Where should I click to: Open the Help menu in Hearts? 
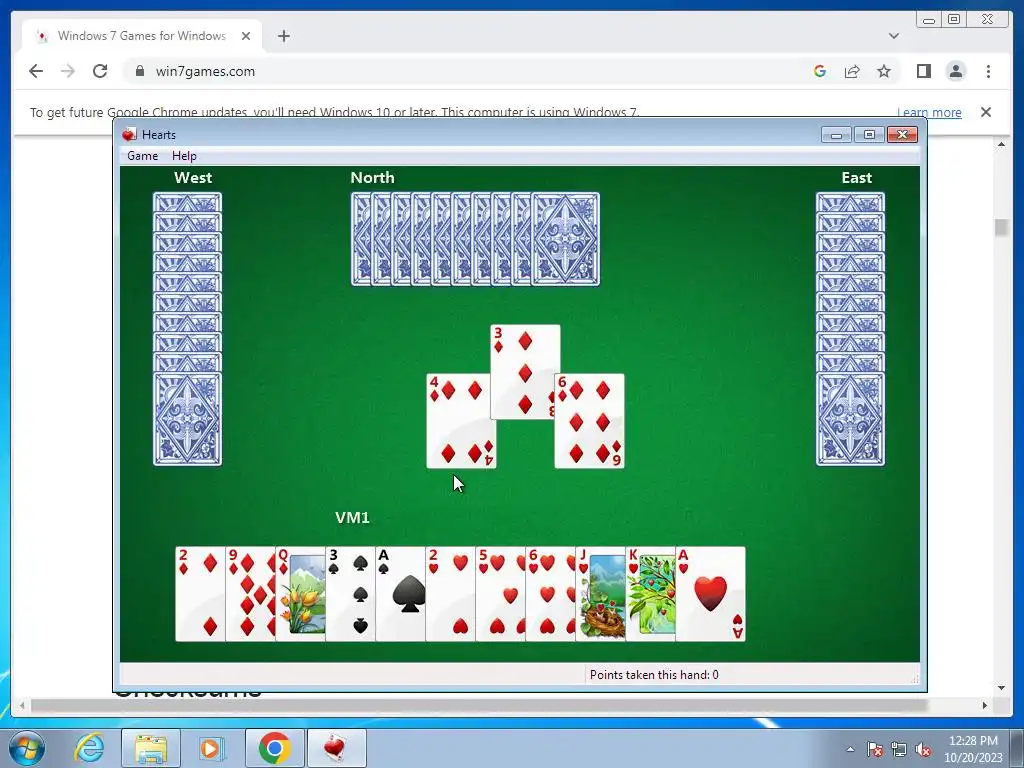[x=184, y=155]
